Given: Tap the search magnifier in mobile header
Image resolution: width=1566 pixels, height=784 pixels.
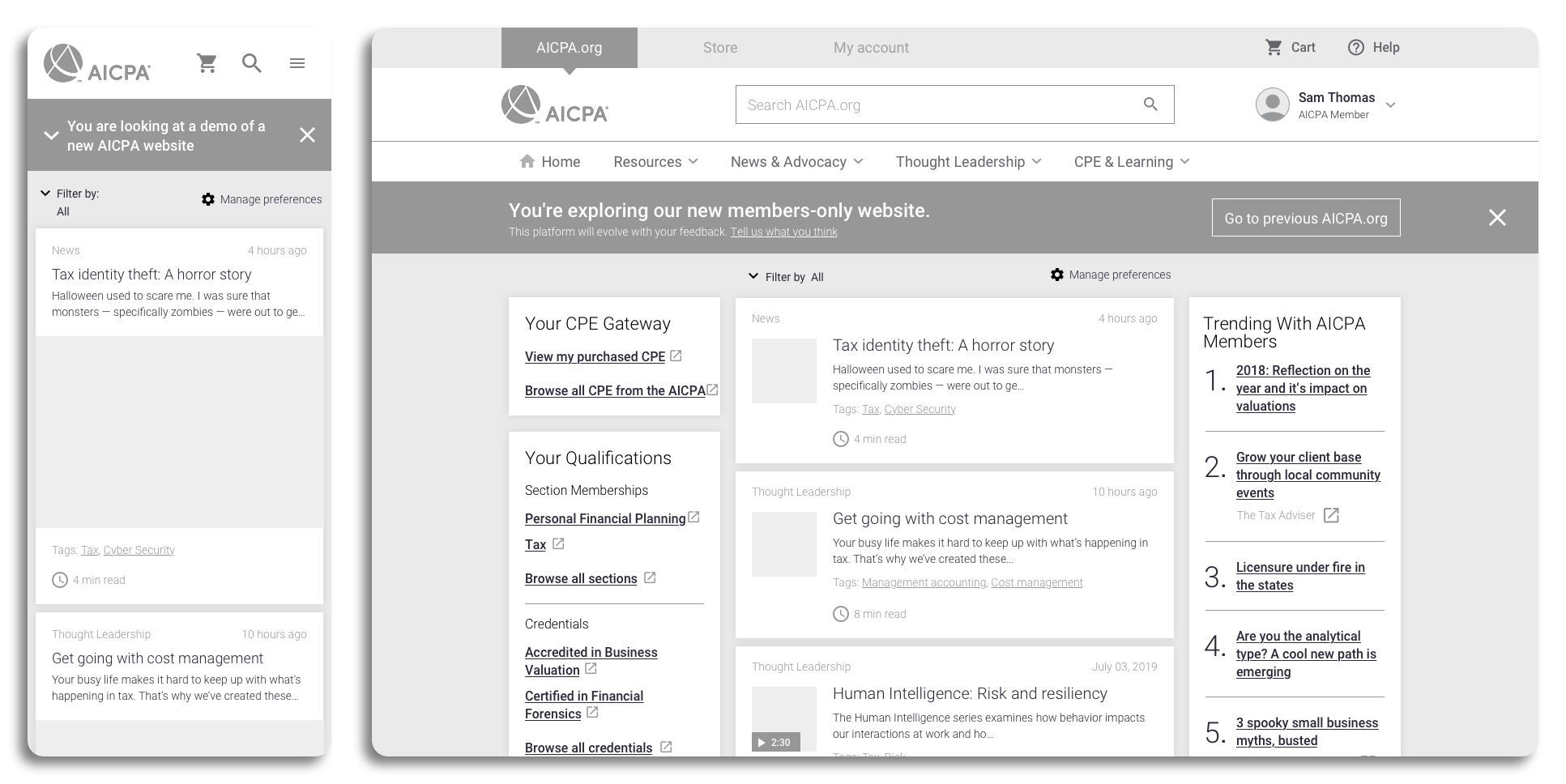Looking at the screenshot, I should pos(252,63).
